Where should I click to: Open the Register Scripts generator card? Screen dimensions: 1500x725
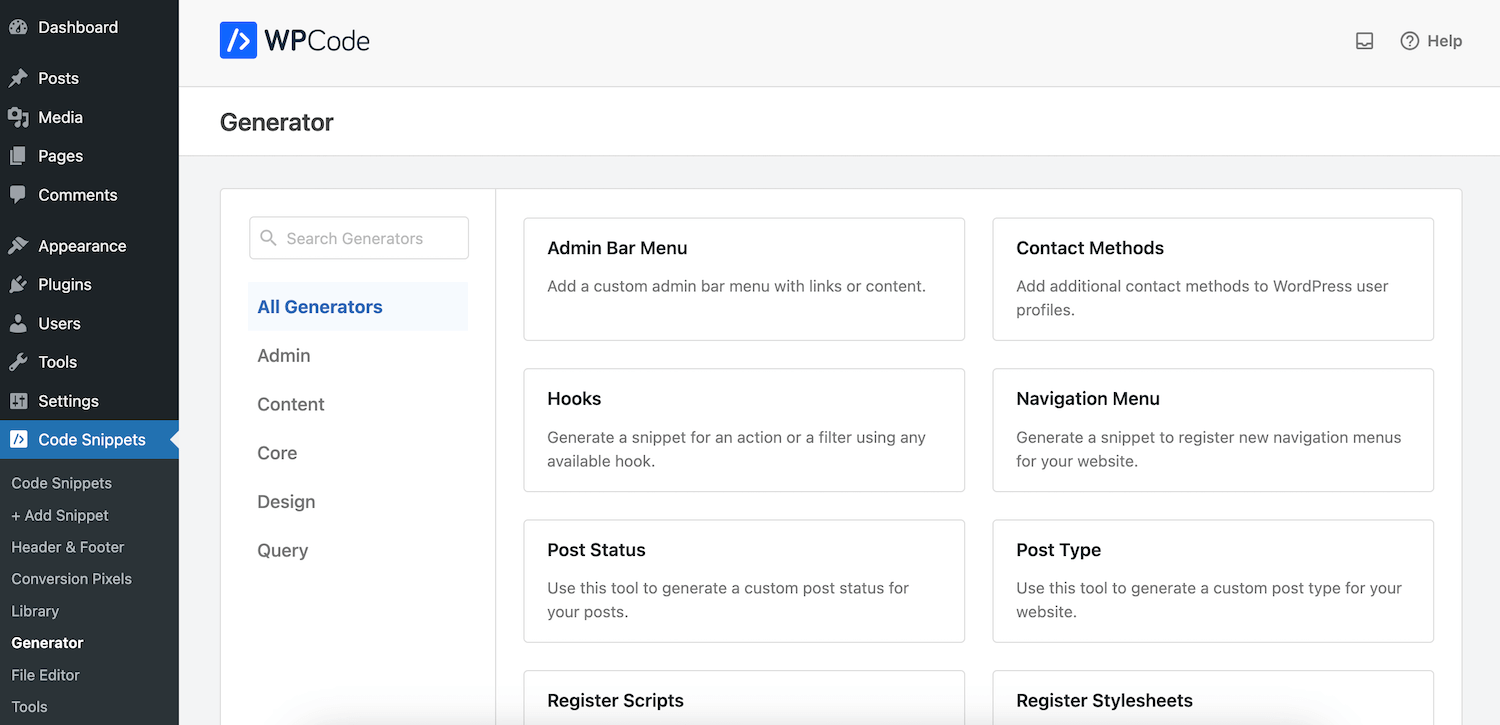pyautogui.click(x=744, y=698)
